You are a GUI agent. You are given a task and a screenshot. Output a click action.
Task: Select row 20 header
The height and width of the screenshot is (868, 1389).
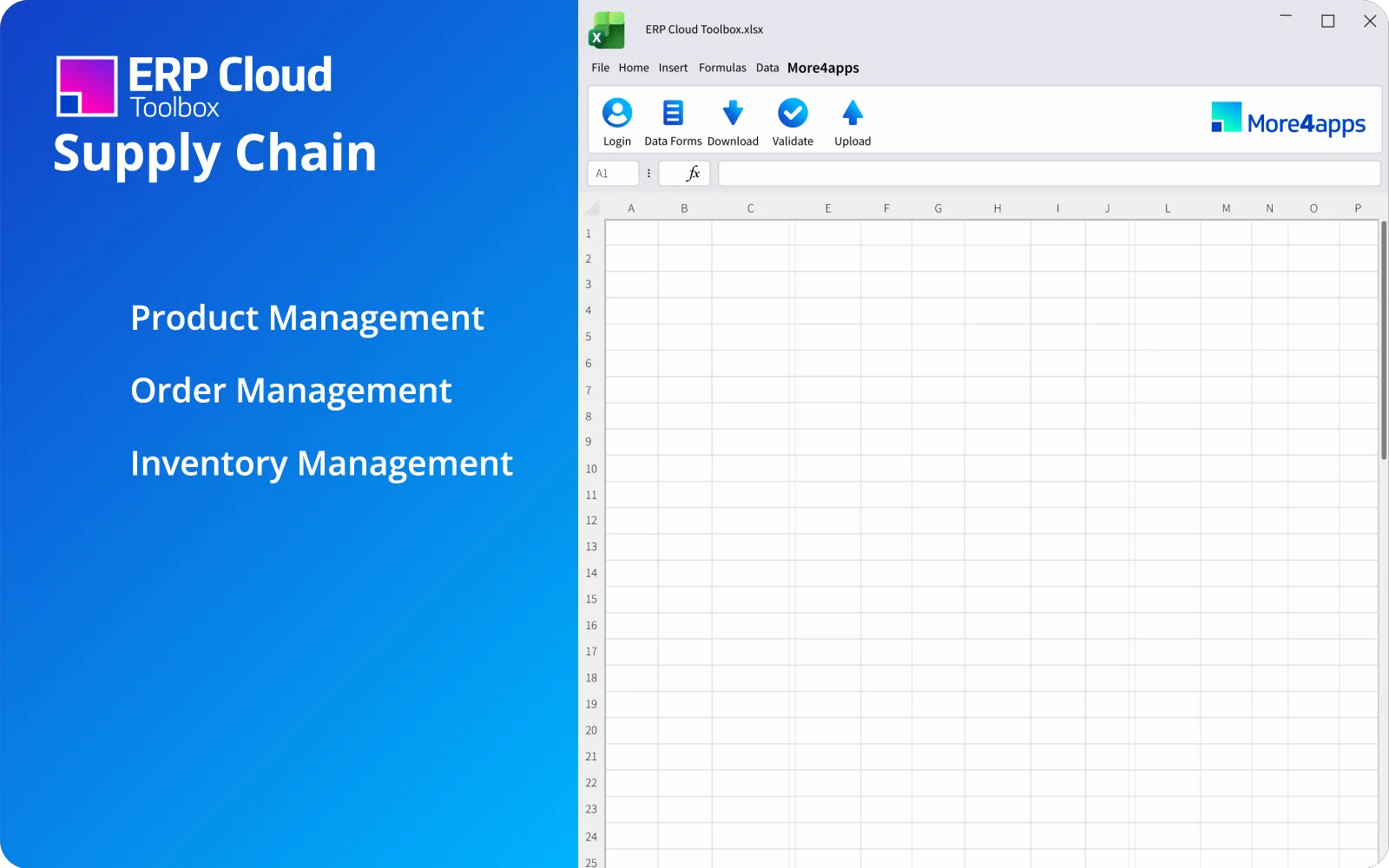click(591, 730)
